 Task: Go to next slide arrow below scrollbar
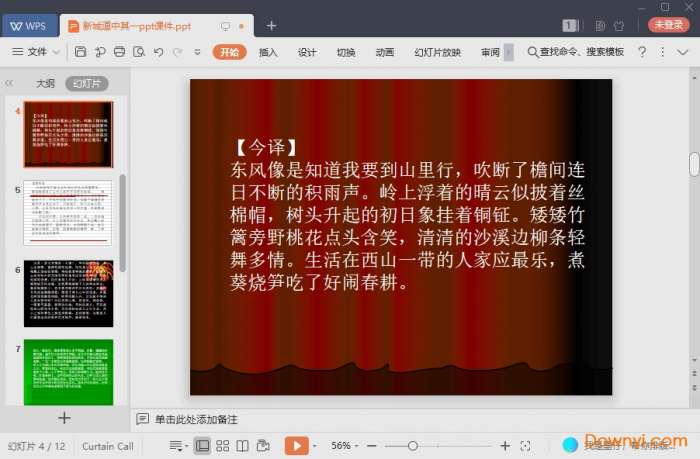[x=694, y=388]
